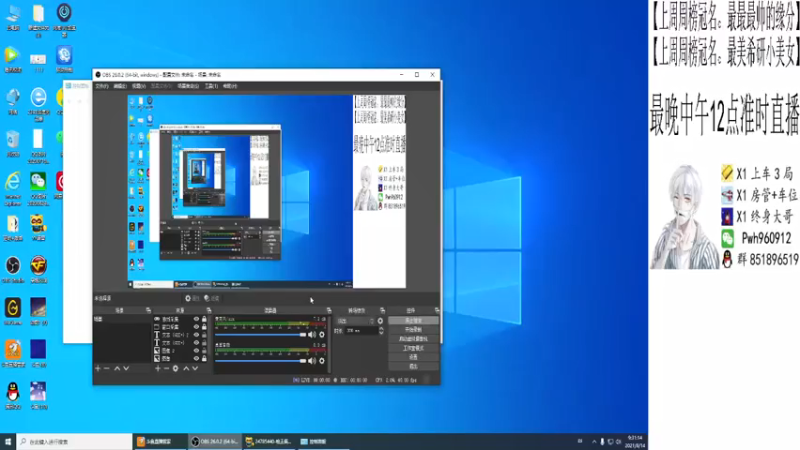Mute the 桌面音频 speaker icon
The width and height of the screenshot is (800, 450).
[312, 361]
